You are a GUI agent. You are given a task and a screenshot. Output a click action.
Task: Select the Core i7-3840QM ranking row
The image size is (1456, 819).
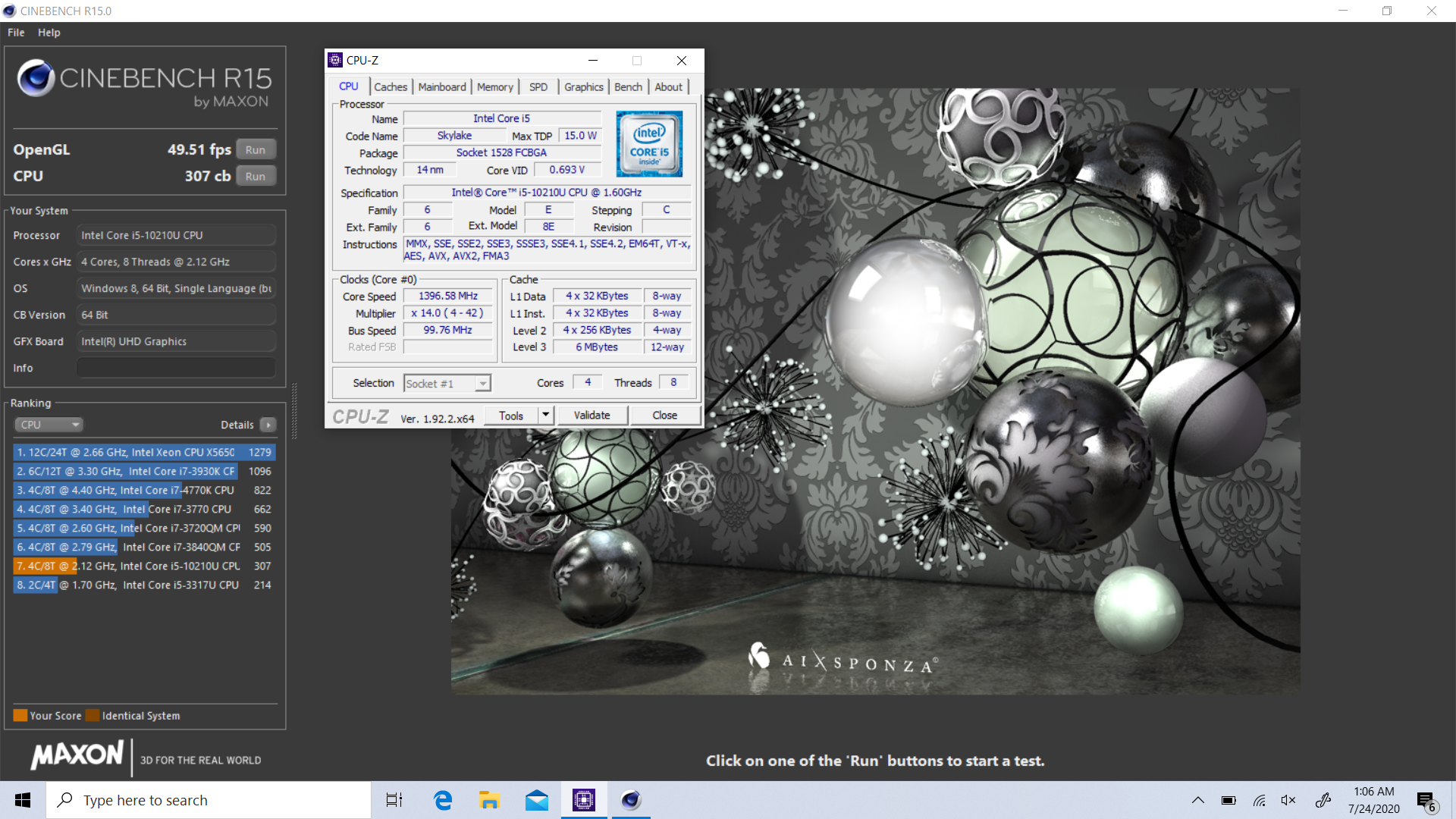click(x=144, y=547)
